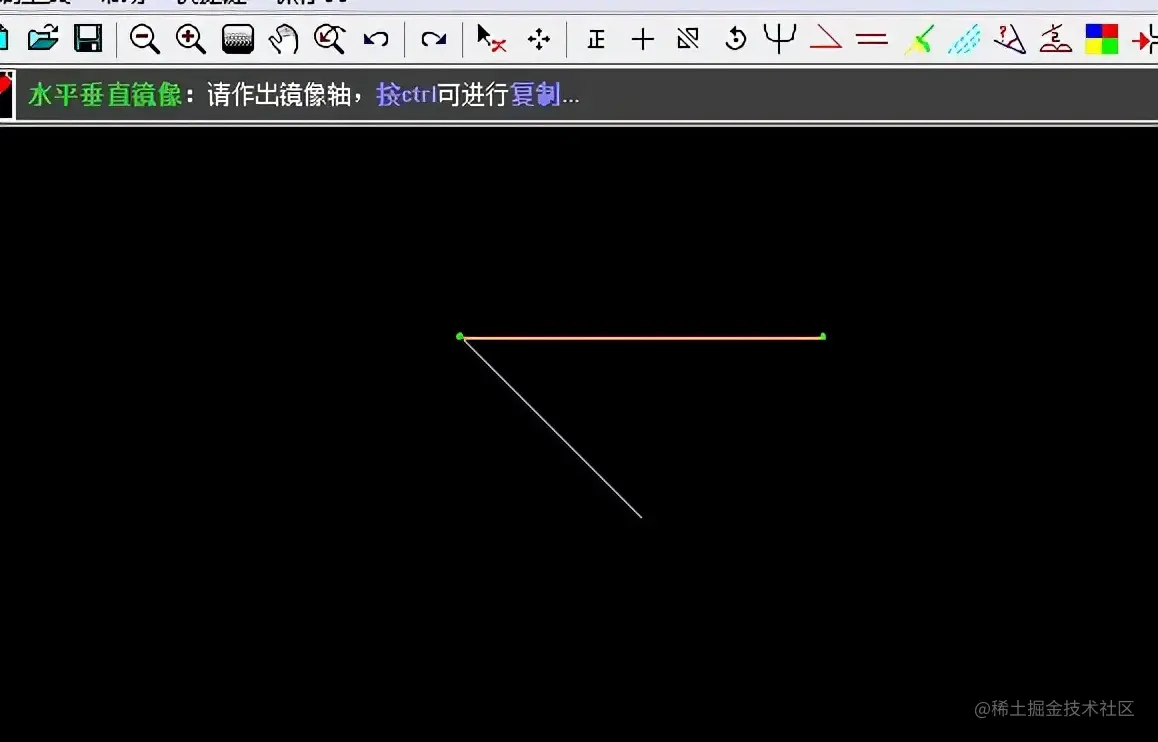Save the drawing with the floppy disk icon
The width and height of the screenshot is (1158, 742).
(x=89, y=38)
